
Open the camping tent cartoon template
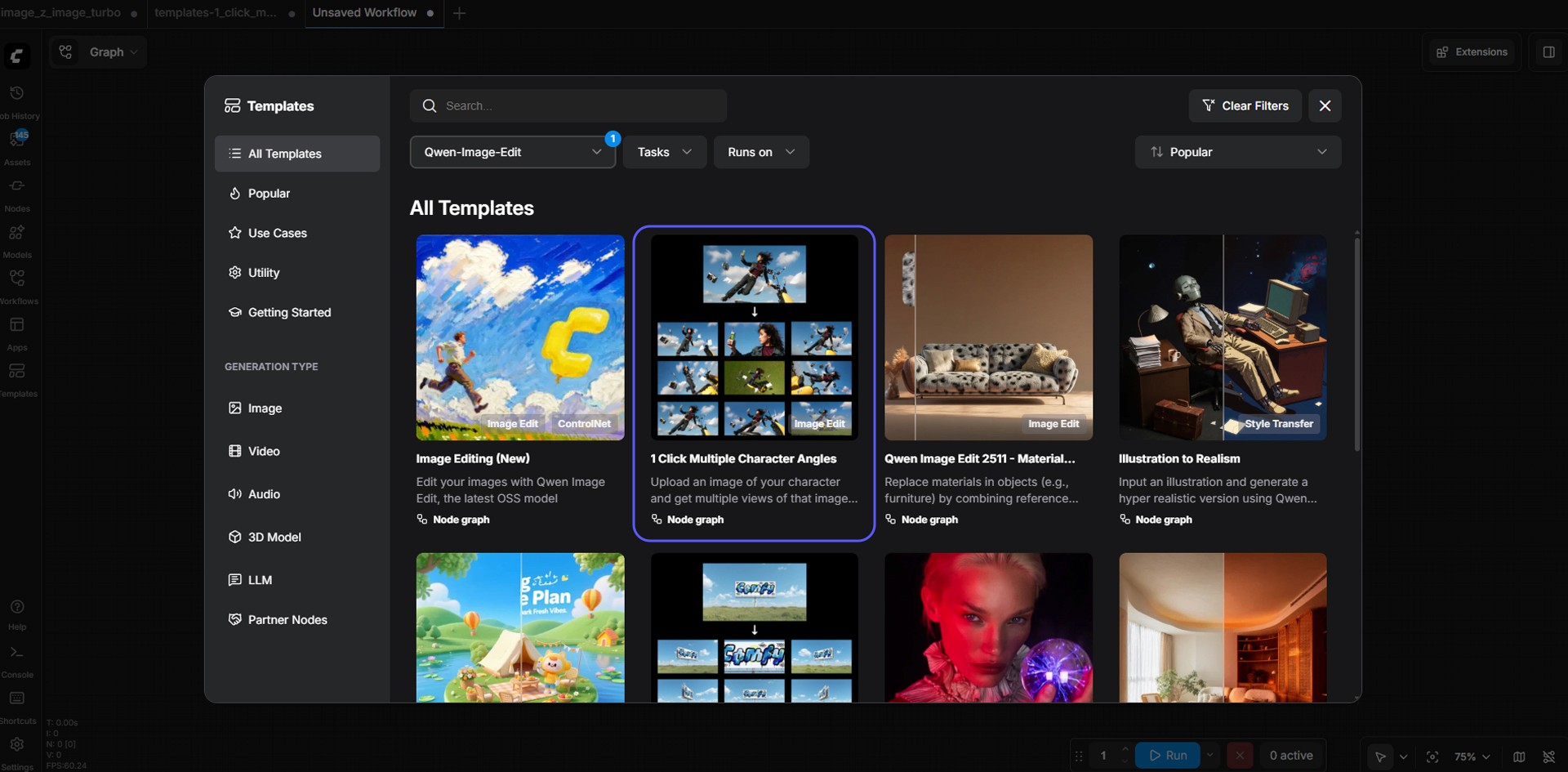pyautogui.click(x=520, y=627)
